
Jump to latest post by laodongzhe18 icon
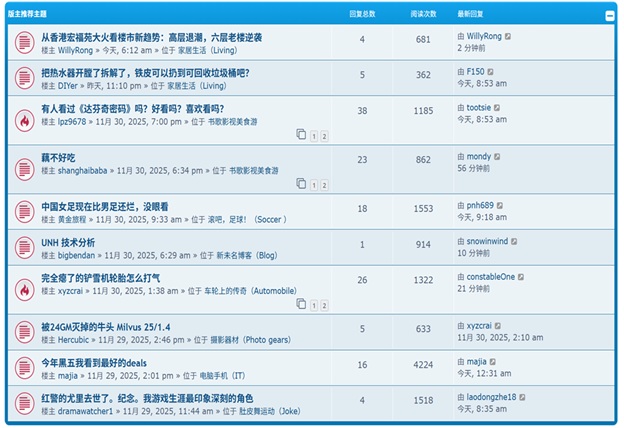tap(523, 397)
